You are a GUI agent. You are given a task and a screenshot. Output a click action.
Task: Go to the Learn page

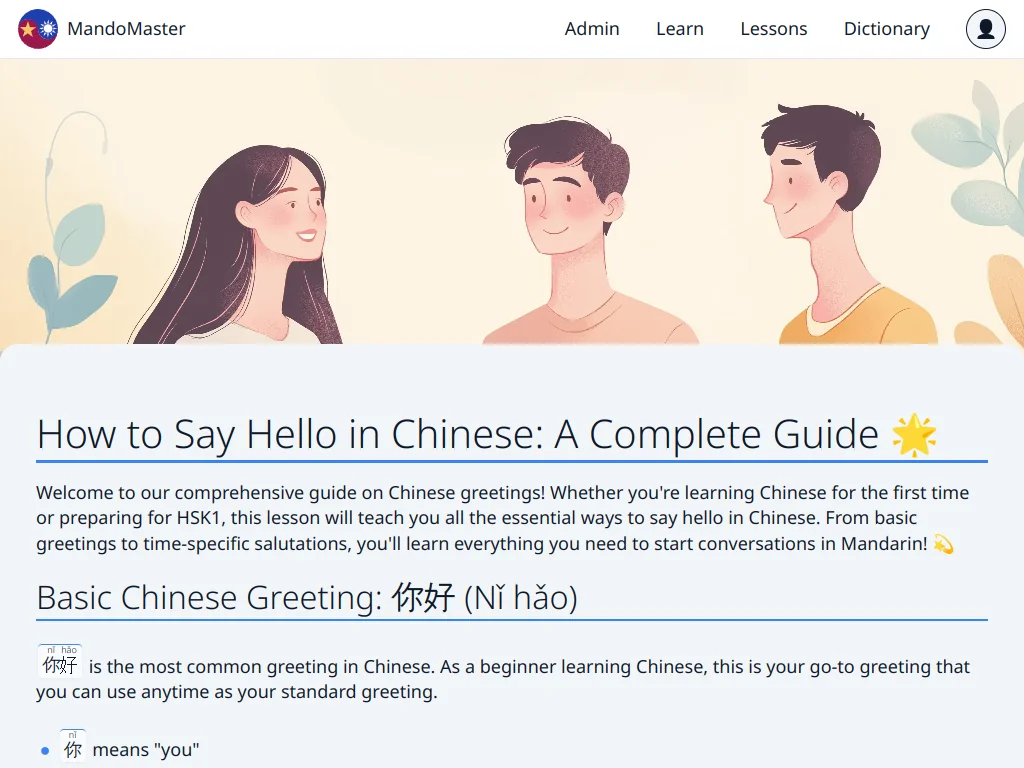coord(680,29)
